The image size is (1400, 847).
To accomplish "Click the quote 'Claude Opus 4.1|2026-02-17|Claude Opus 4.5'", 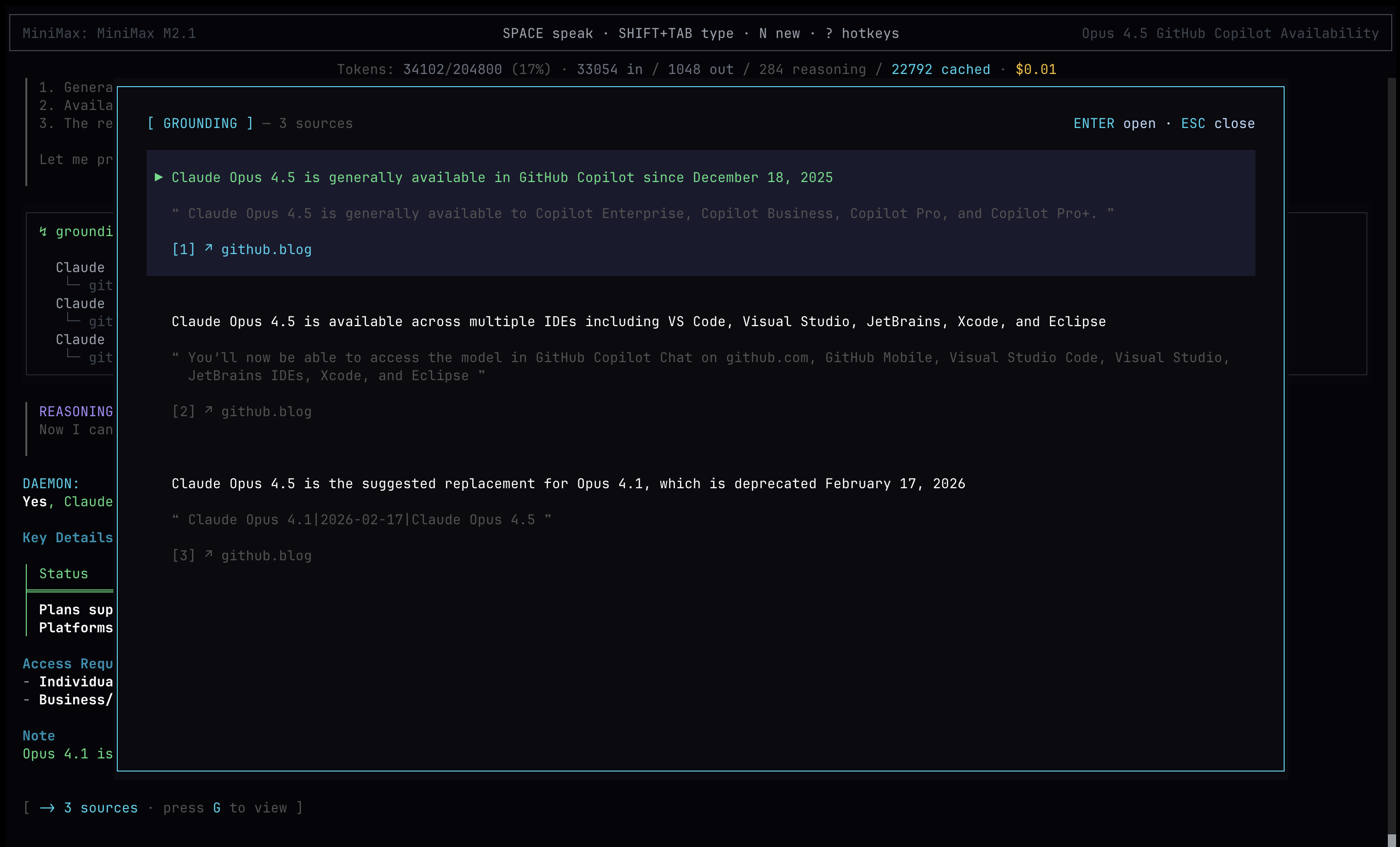I will click(361, 520).
